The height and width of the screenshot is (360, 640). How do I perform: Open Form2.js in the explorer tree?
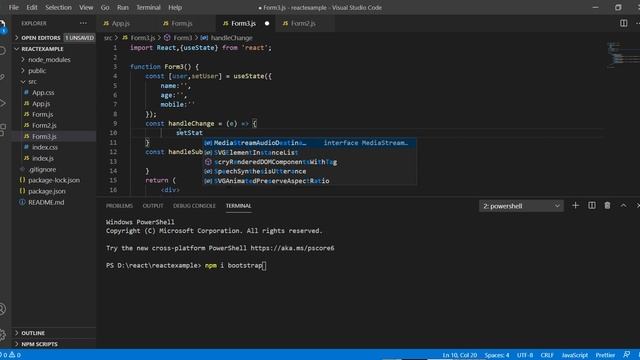(x=44, y=125)
